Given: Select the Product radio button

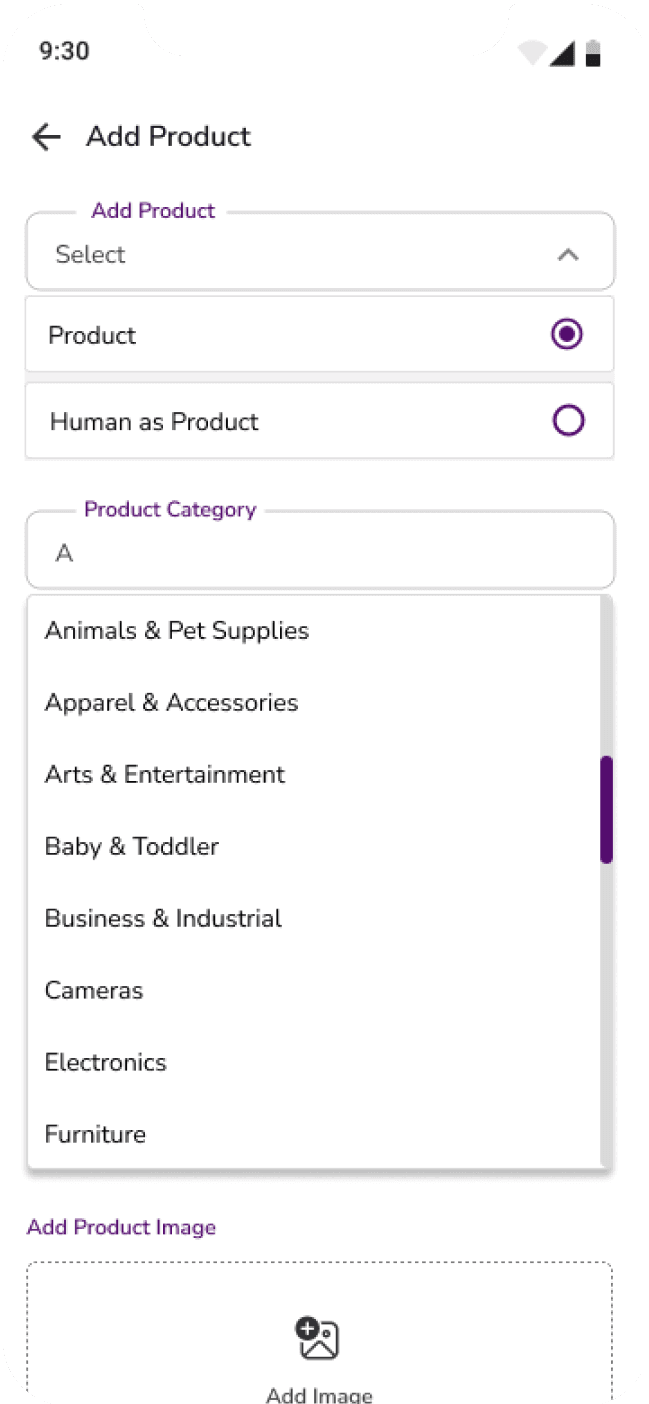Looking at the screenshot, I should [567, 334].
